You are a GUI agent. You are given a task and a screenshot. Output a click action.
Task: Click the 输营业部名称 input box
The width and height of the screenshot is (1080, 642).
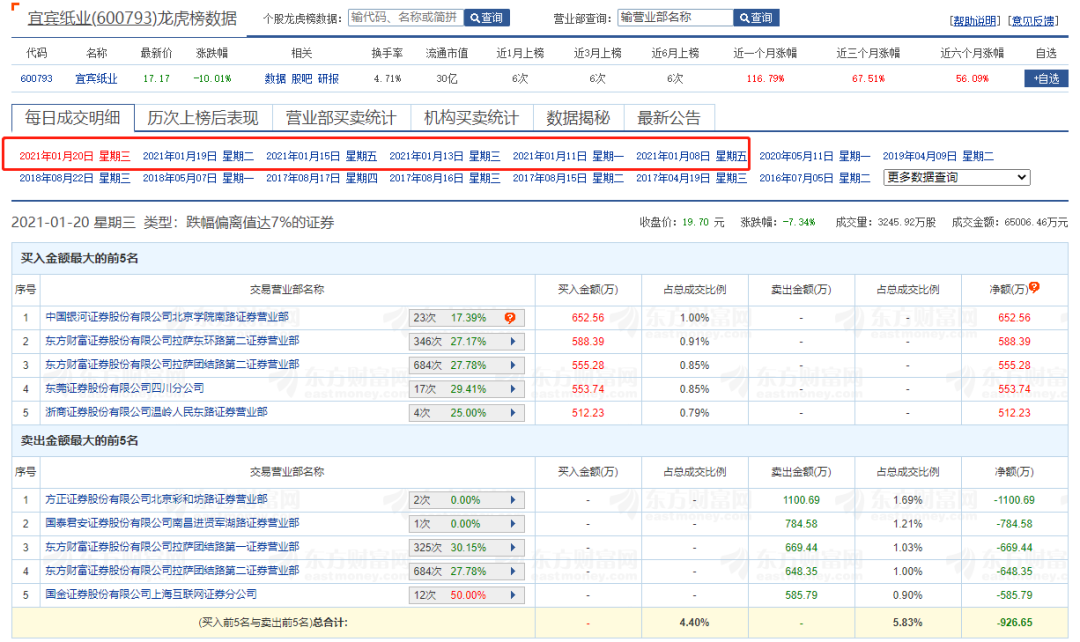click(x=674, y=18)
